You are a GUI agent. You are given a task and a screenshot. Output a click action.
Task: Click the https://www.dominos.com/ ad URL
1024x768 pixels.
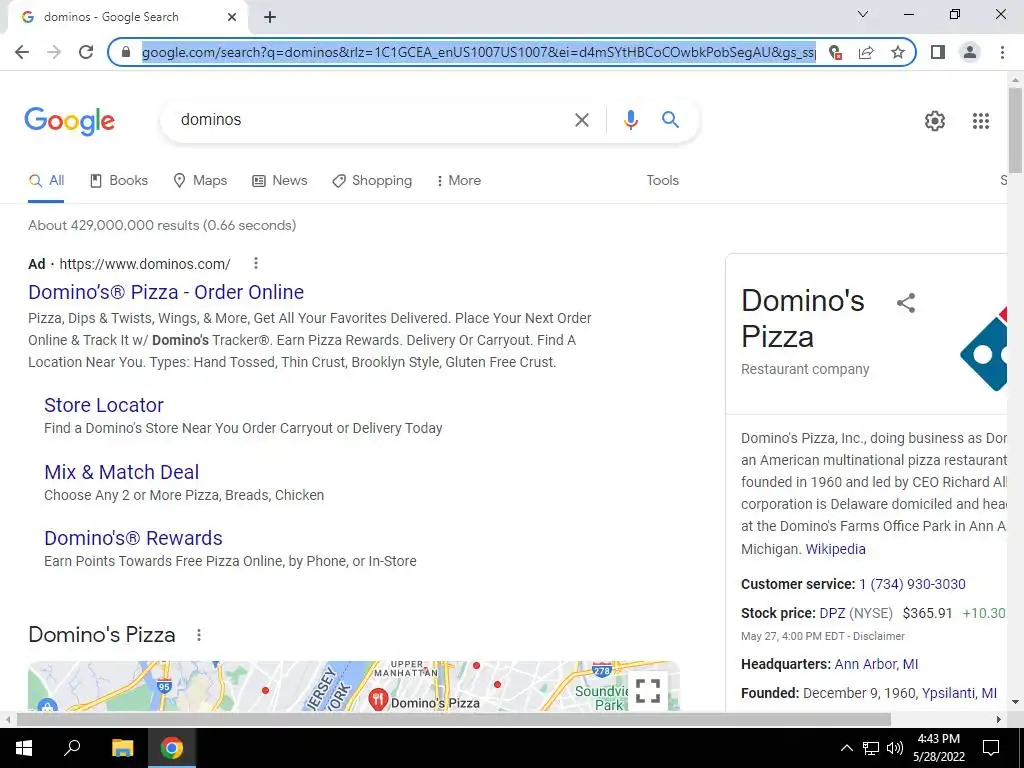point(145,264)
